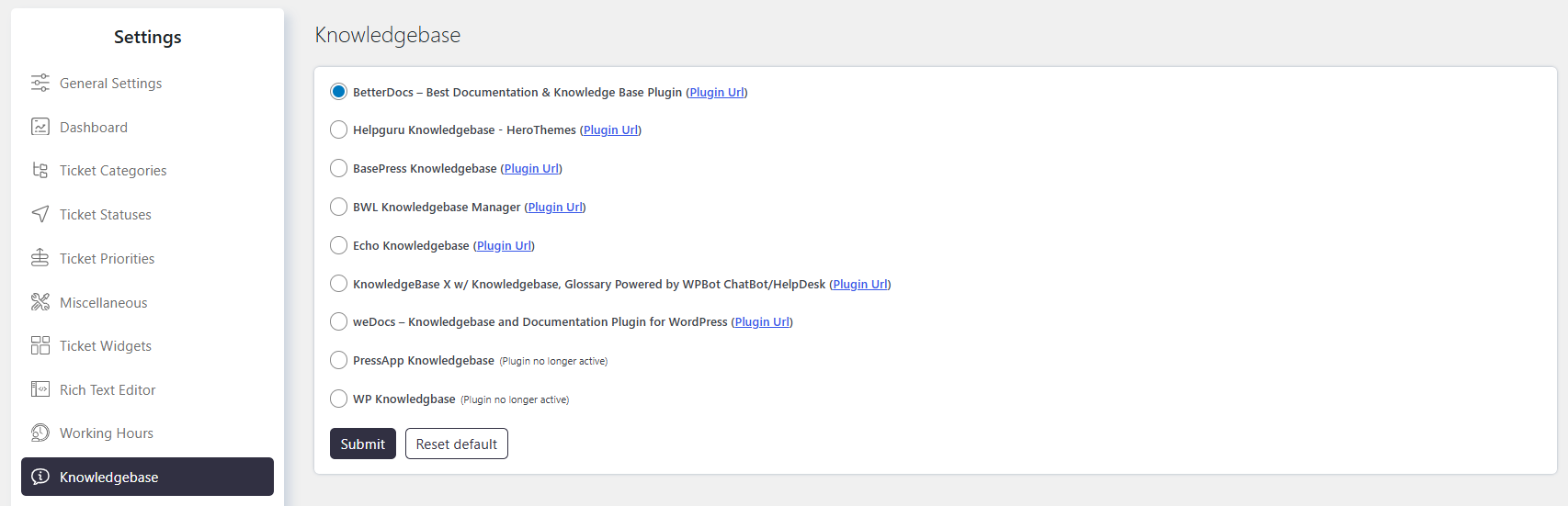Image resolution: width=1568 pixels, height=506 pixels.
Task: Open BetterDocs Plugin Url link
Action: [x=717, y=92]
